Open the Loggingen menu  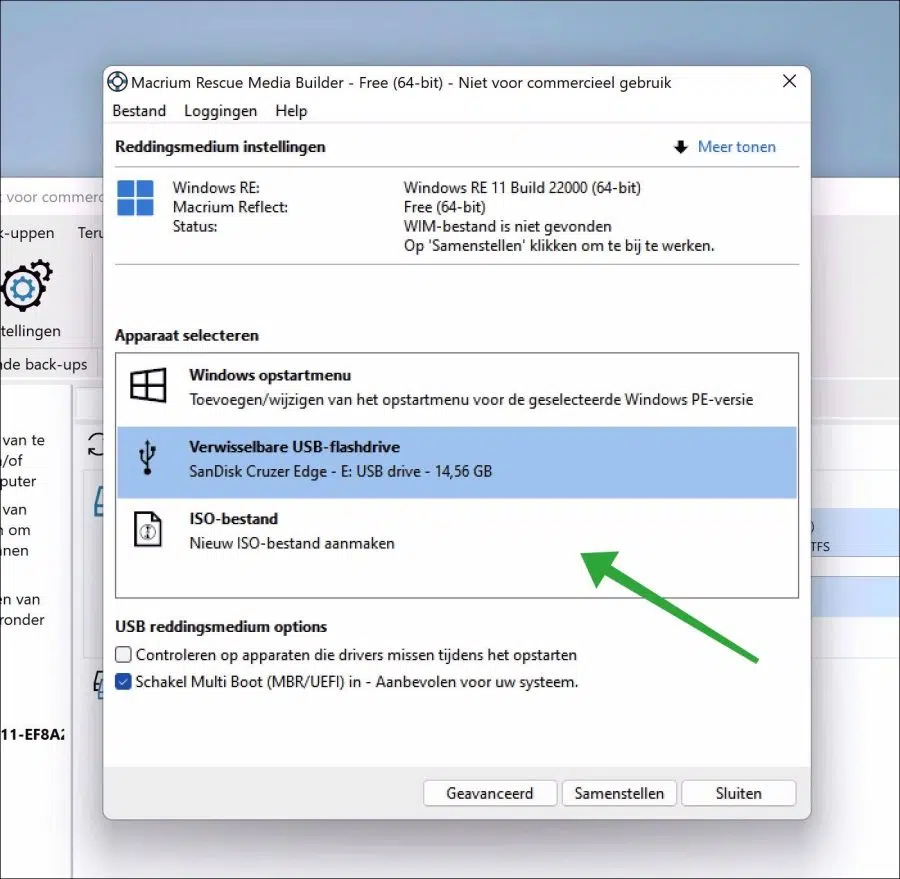(220, 111)
